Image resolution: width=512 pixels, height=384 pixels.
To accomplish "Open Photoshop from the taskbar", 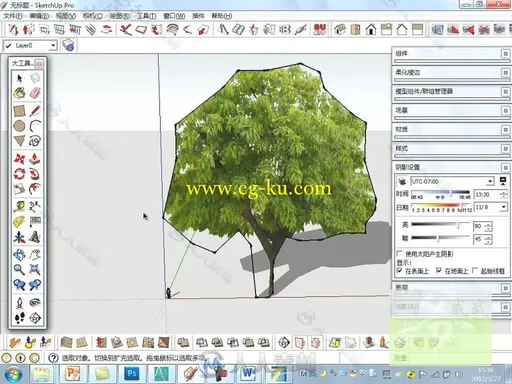I will click(131, 374).
